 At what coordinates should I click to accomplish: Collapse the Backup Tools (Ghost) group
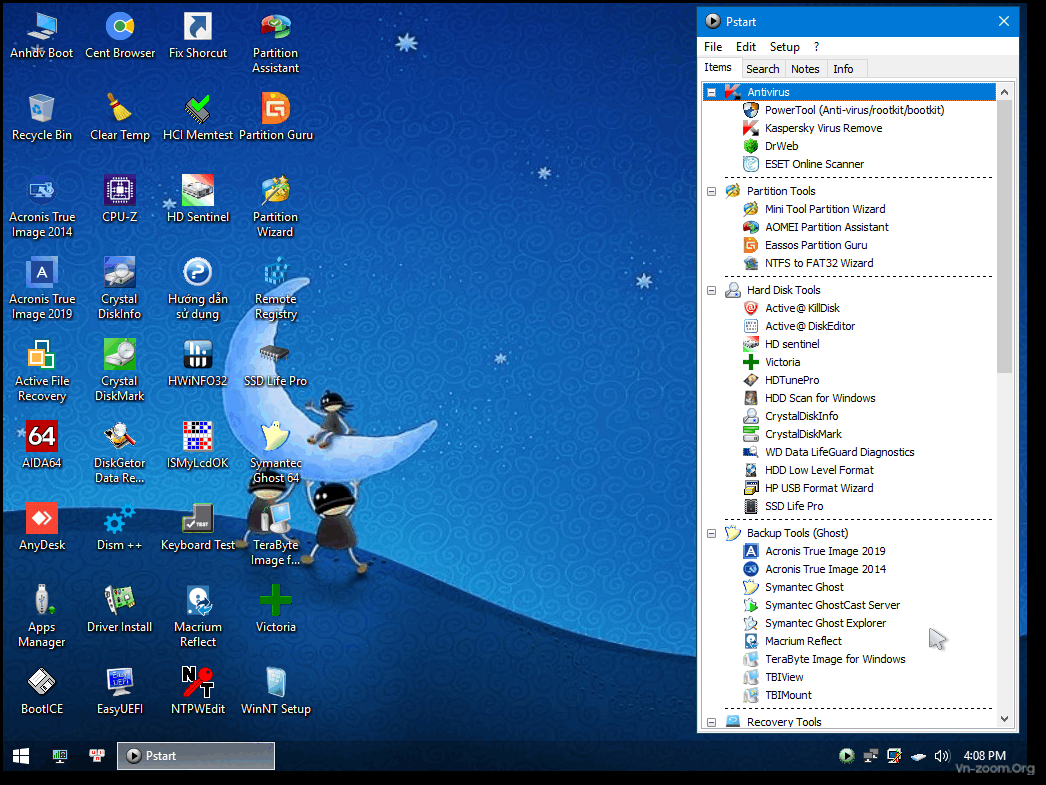(x=712, y=533)
